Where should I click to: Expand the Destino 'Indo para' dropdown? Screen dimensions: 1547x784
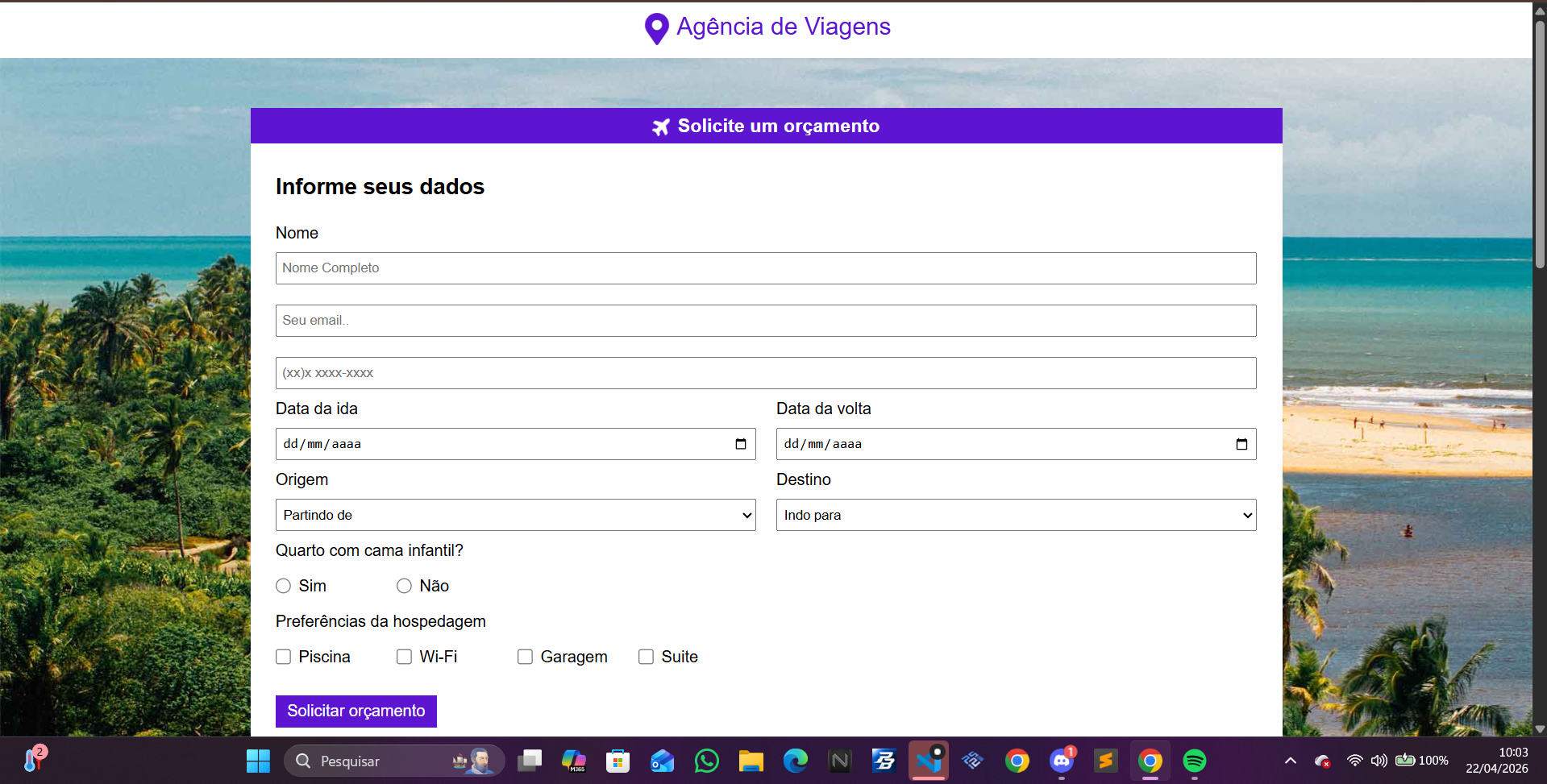tap(1017, 515)
